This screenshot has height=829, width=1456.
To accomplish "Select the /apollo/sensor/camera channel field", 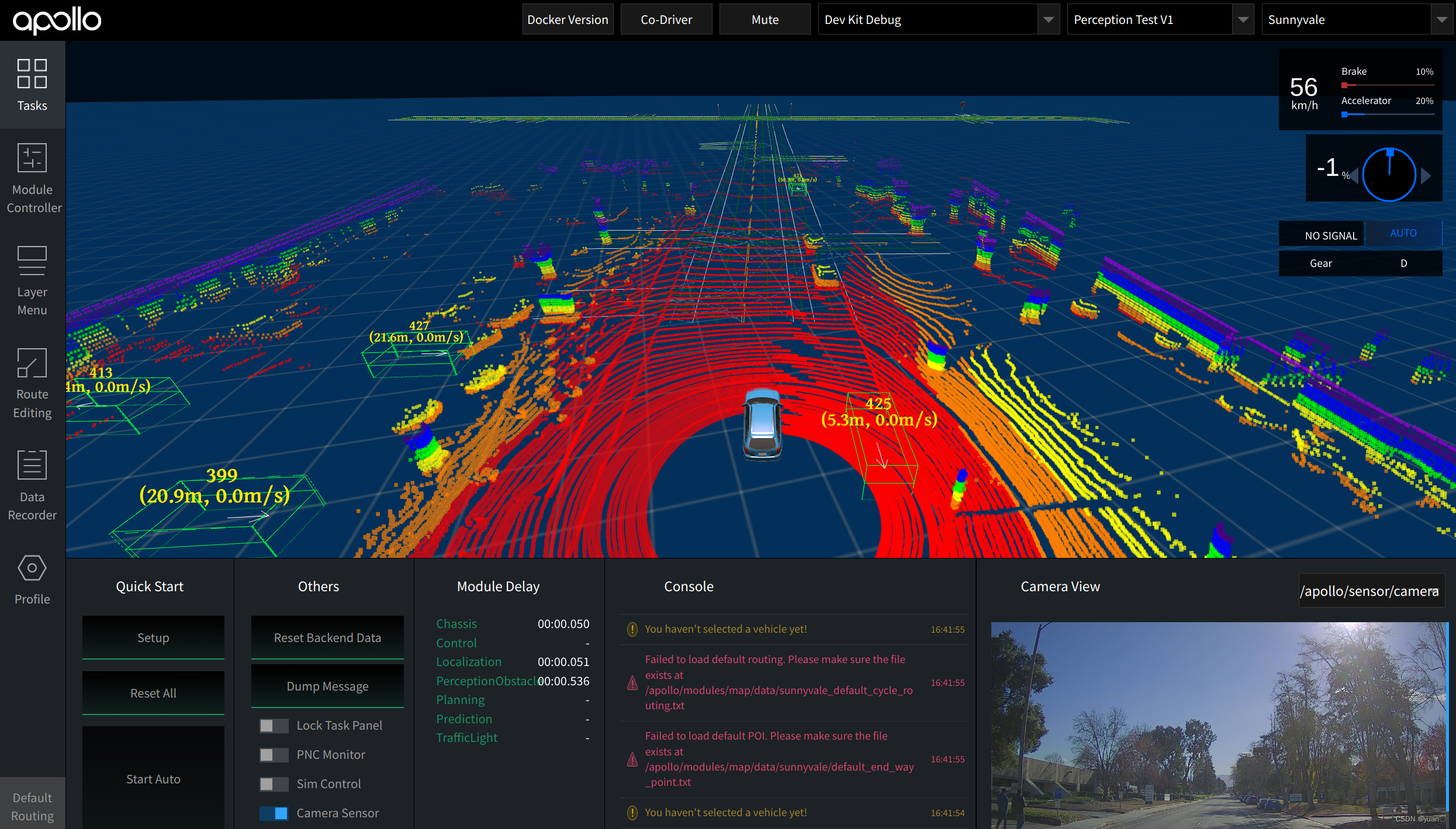I will tap(1371, 591).
